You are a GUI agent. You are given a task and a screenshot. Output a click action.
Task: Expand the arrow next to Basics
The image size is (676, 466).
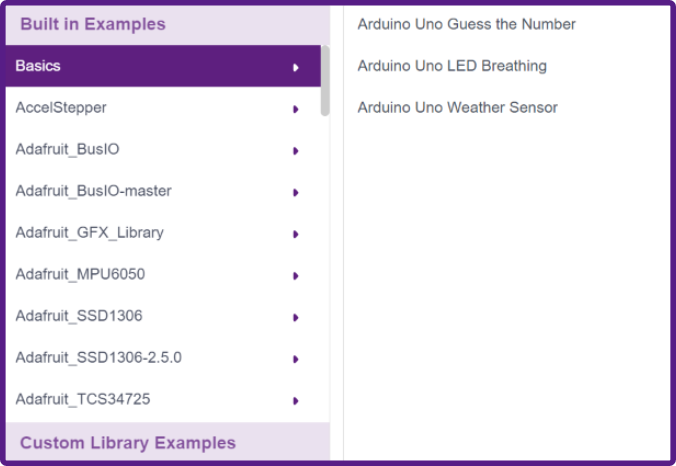coord(296,68)
